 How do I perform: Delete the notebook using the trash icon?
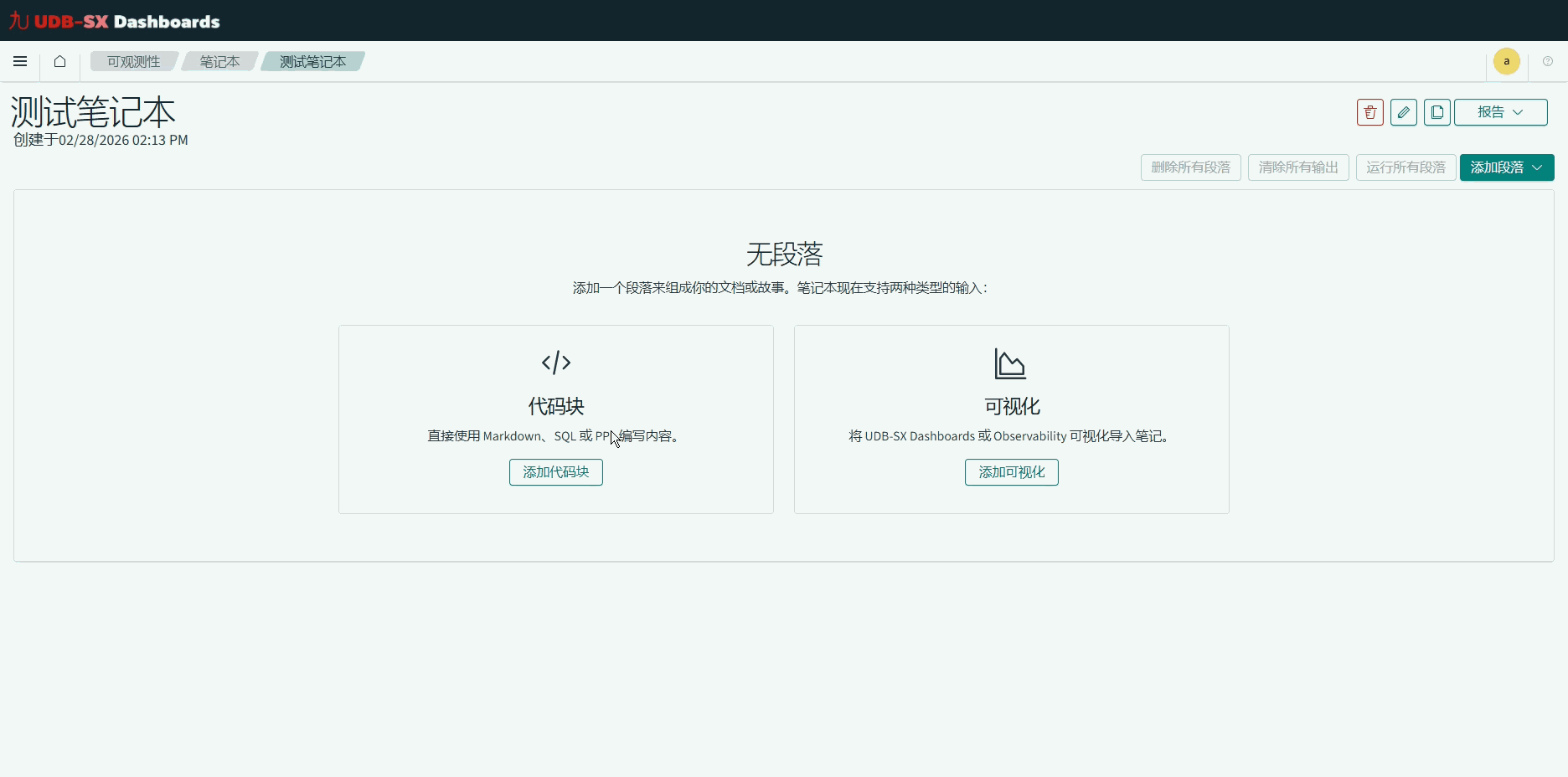(1369, 111)
